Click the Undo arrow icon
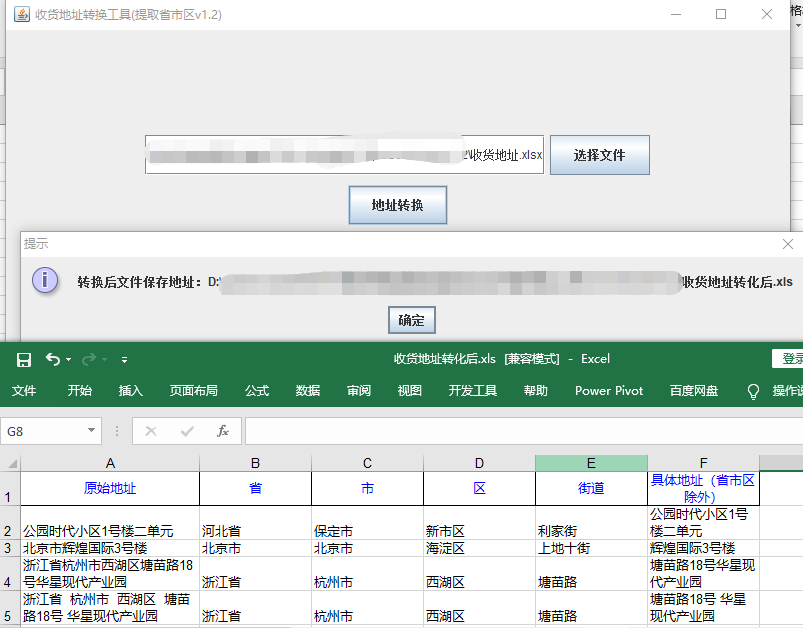 point(52,359)
